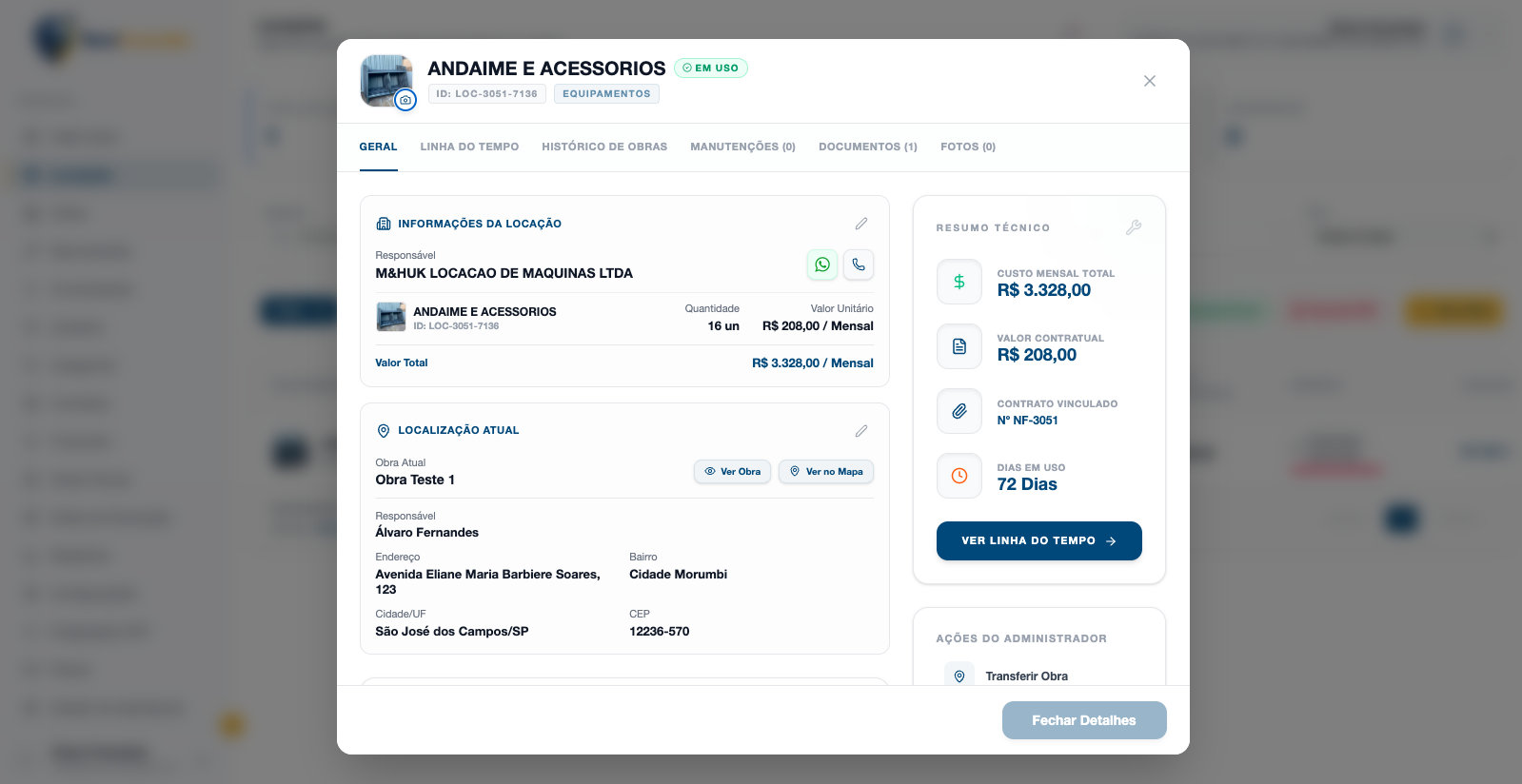Edit Informações da Locação with pencil icon
1522x784 pixels.
pyautogui.click(x=861, y=224)
